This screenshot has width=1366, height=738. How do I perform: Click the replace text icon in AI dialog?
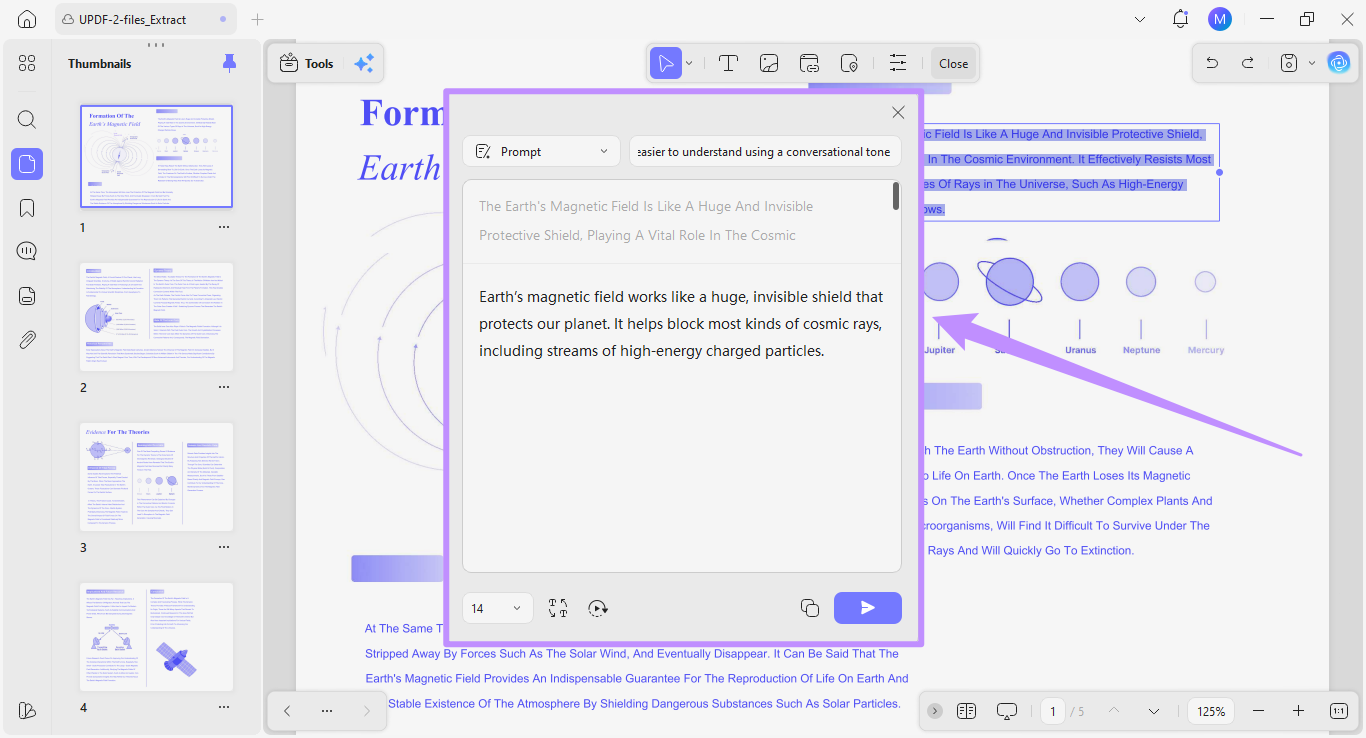[558, 608]
